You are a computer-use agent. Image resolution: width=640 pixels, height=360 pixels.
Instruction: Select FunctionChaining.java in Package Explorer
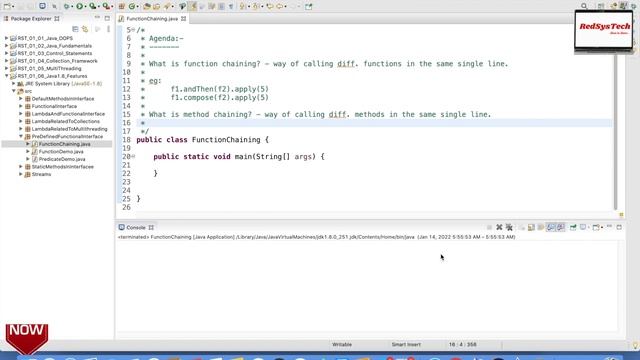[64, 144]
